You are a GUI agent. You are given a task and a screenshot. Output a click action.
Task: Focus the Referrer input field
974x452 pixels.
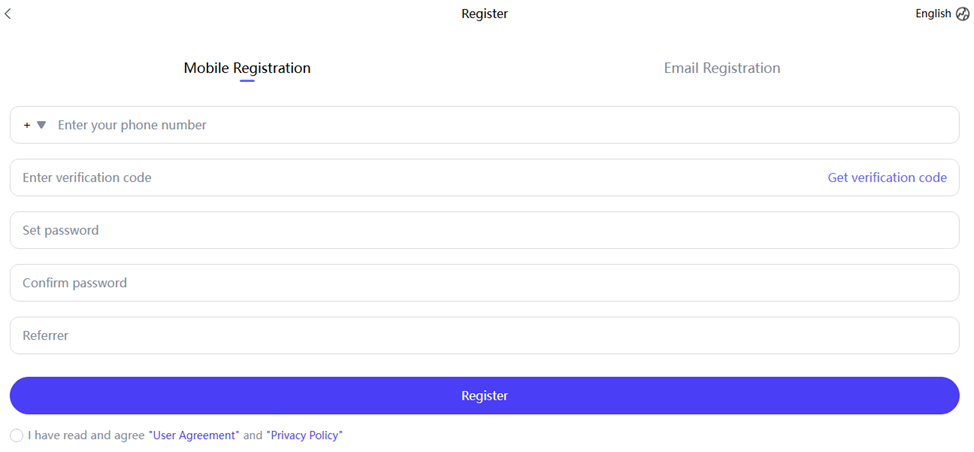[x=400, y=336]
